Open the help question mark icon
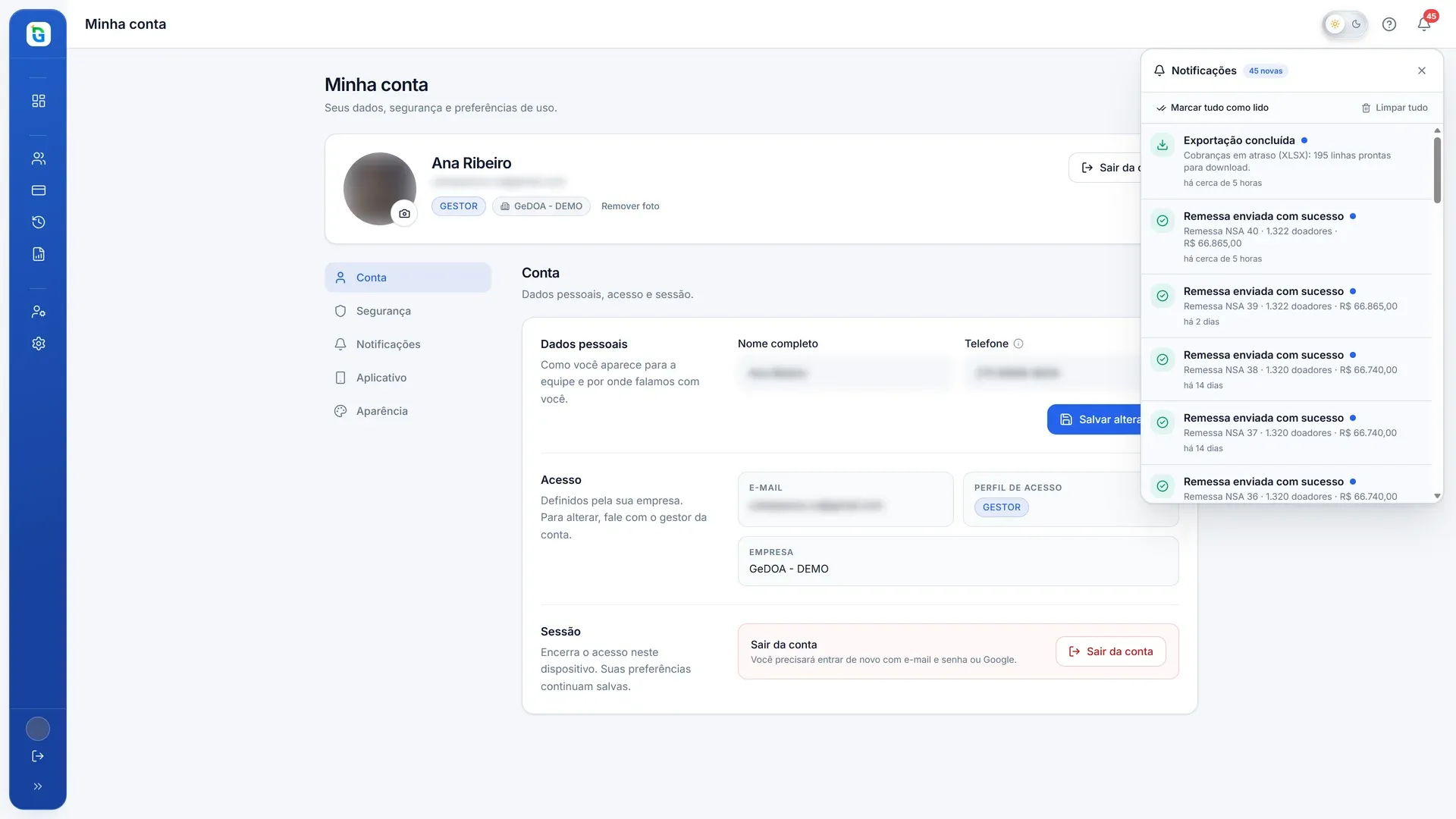The image size is (1456, 819). pos(1389,24)
